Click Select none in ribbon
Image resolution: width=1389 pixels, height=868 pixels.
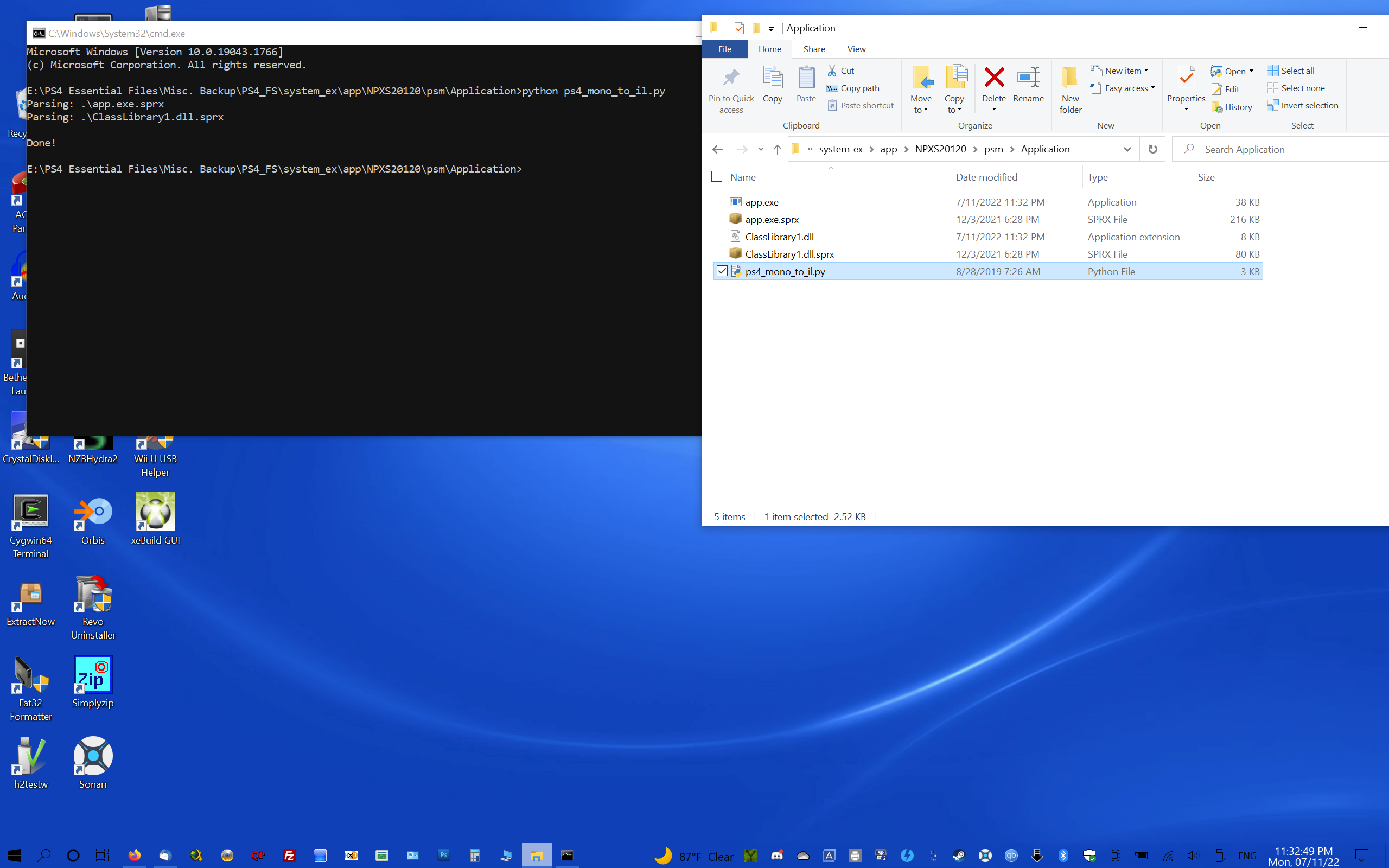(1296, 88)
